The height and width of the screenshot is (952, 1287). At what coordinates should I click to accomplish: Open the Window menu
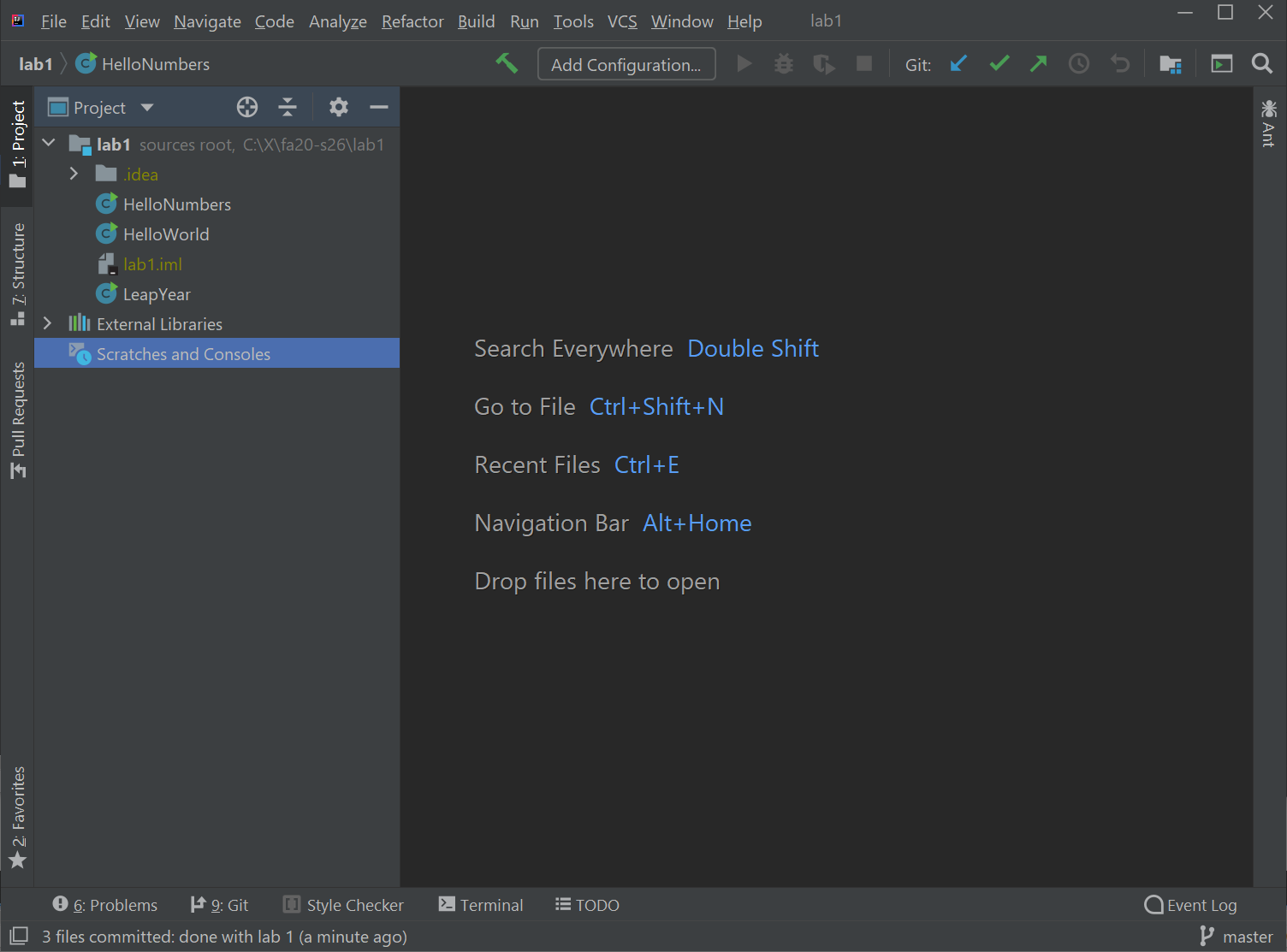pyautogui.click(x=682, y=21)
